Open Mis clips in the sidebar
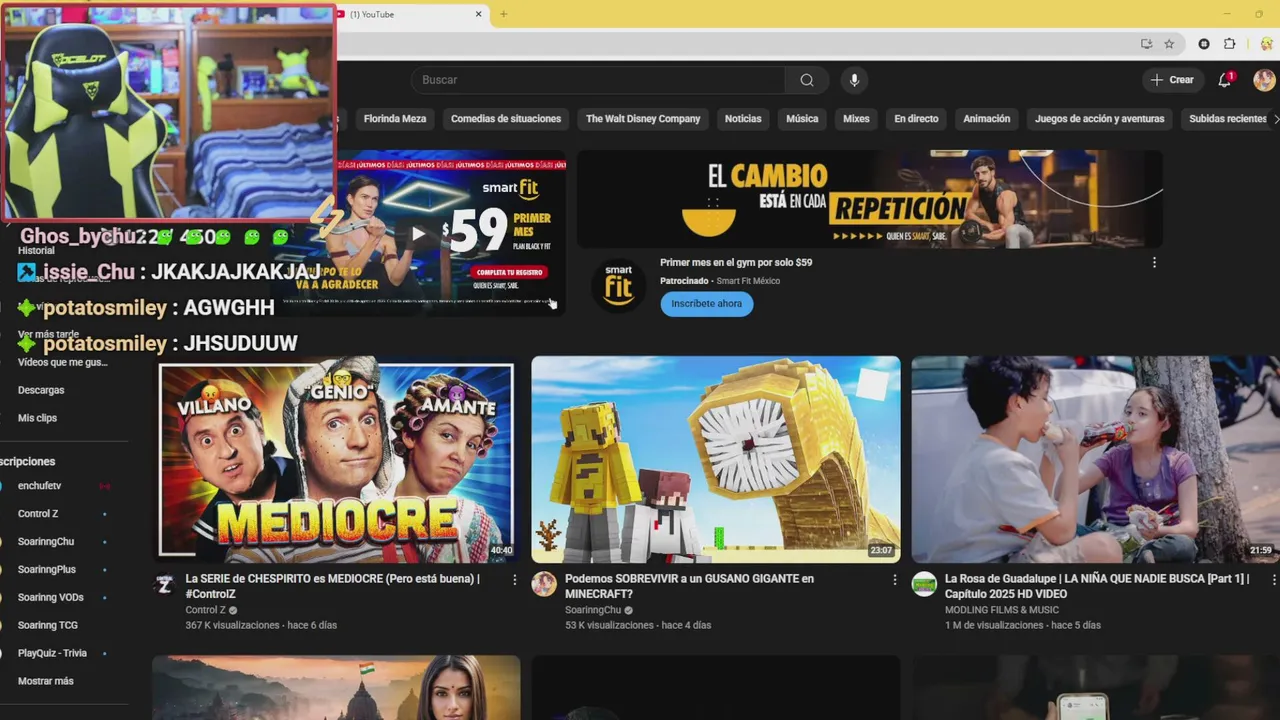The height and width of the screenshot is (720, 1280). pyautogui.click(x=37, y=418)
